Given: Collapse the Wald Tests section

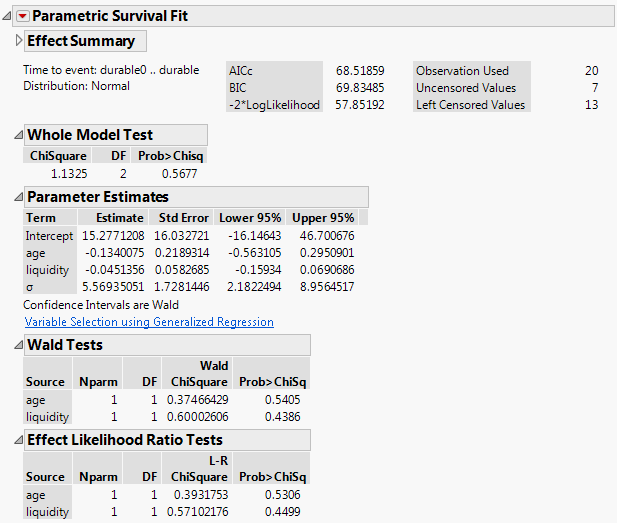Looking at the screenshot, I should pos(19,345).
